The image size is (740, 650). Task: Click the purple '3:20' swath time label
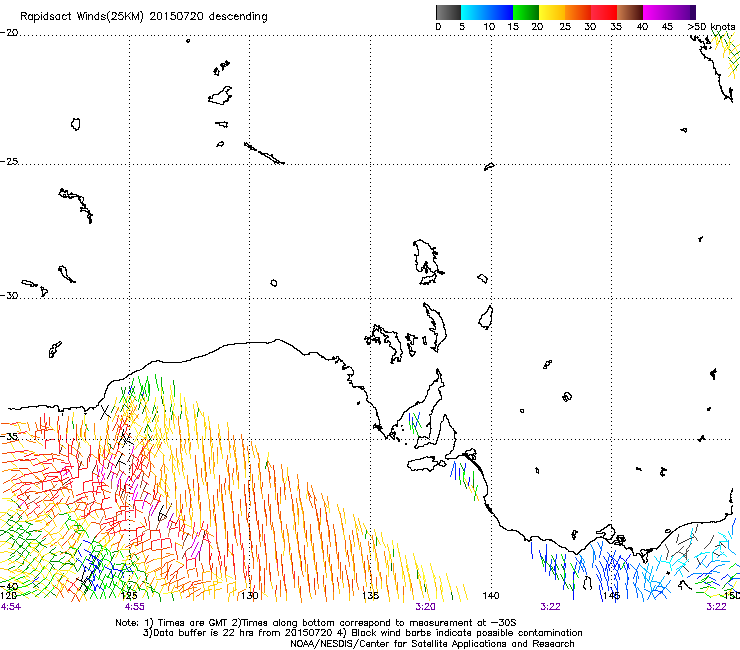pos(425,607)
